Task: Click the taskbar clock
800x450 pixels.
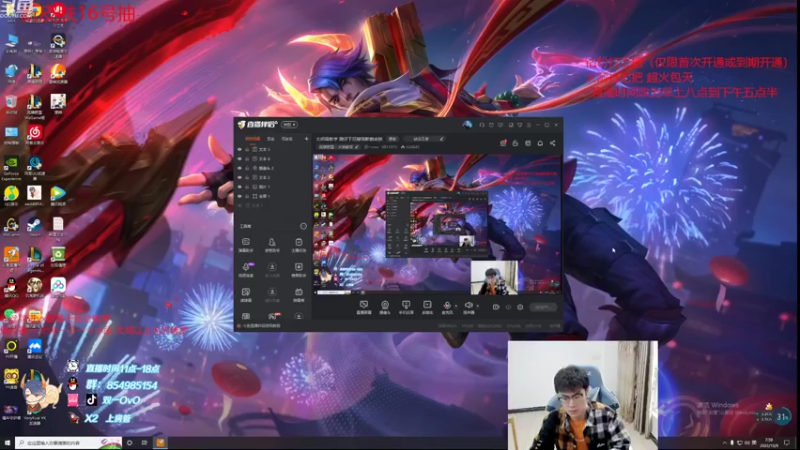Action: (x=769, y=443)
